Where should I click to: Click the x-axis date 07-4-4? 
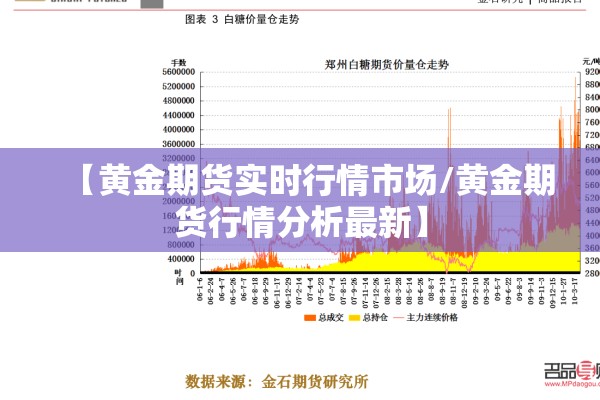tap(310, 289)
